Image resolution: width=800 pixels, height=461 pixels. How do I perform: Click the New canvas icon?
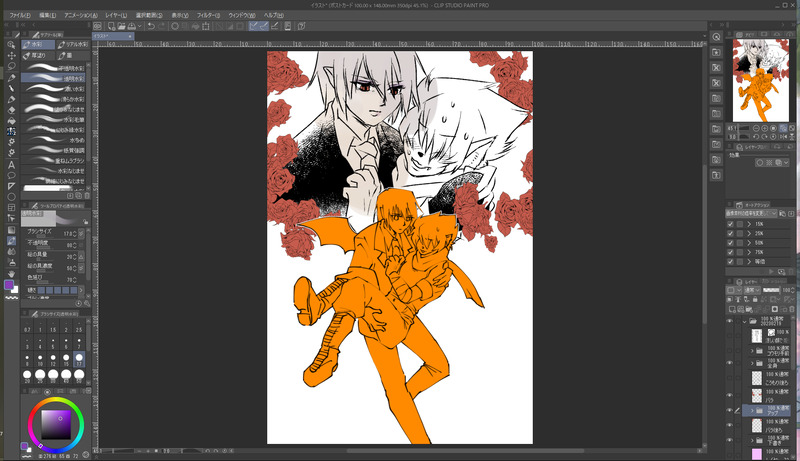pyautogui.click(x=111, y=26)
